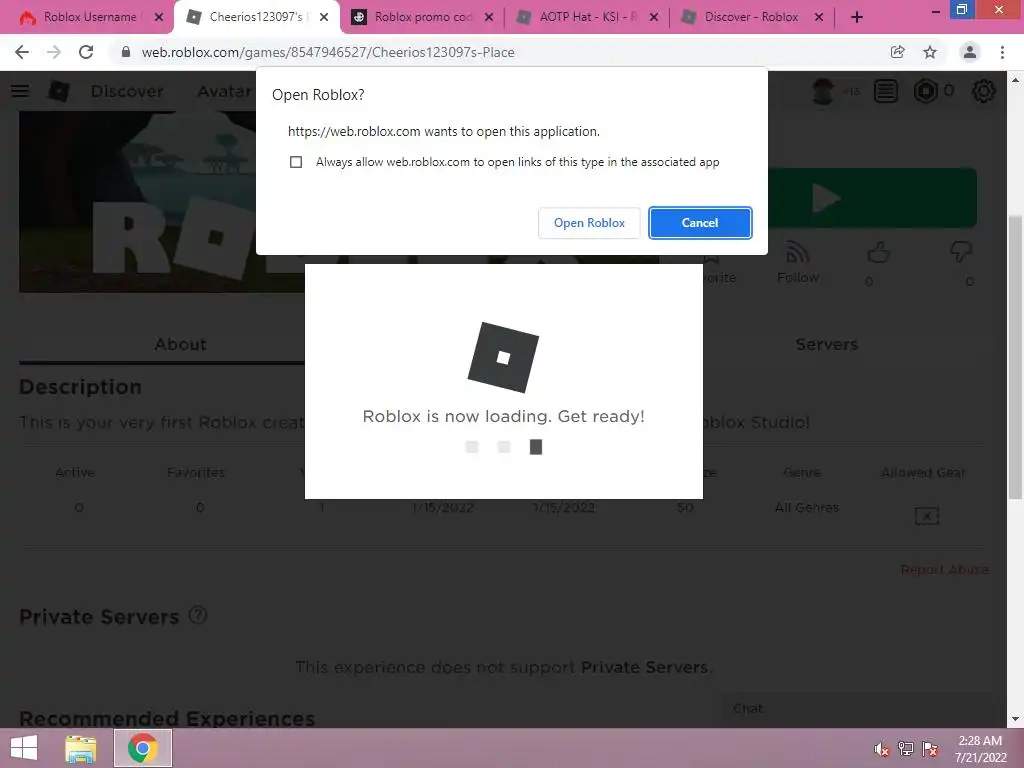Open Avatar in Roblox navbar
Image resolution: width=1024 pixels, height=768 pixels.
(x=224, y=91)
